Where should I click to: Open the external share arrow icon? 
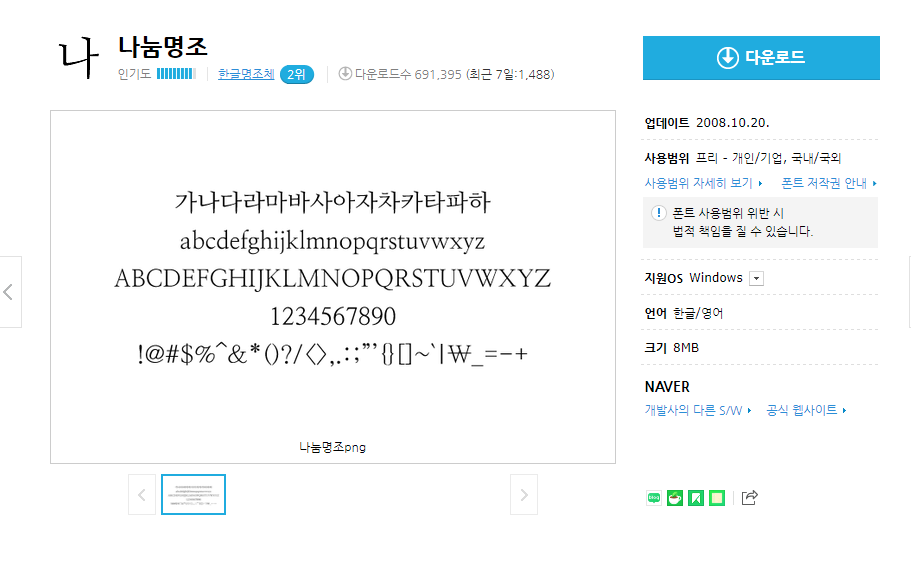coord(749,498)
